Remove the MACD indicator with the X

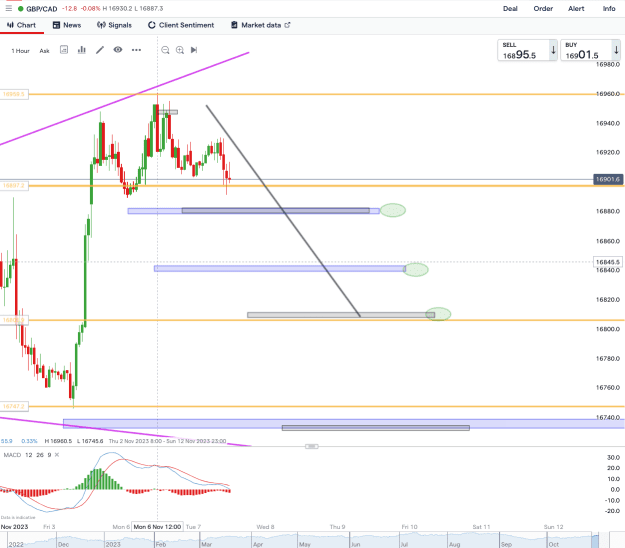point(57,455)
